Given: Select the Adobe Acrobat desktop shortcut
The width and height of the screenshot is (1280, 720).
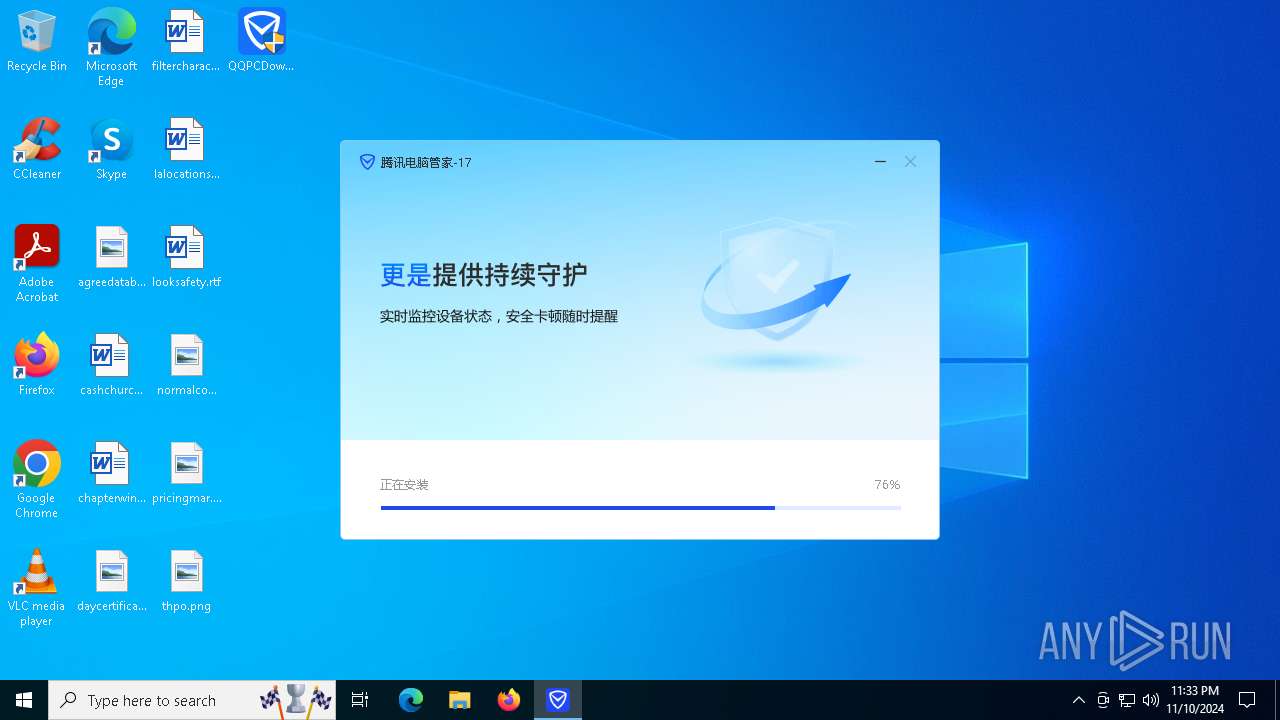Looking at the screenshot, I should click(37, 263).
